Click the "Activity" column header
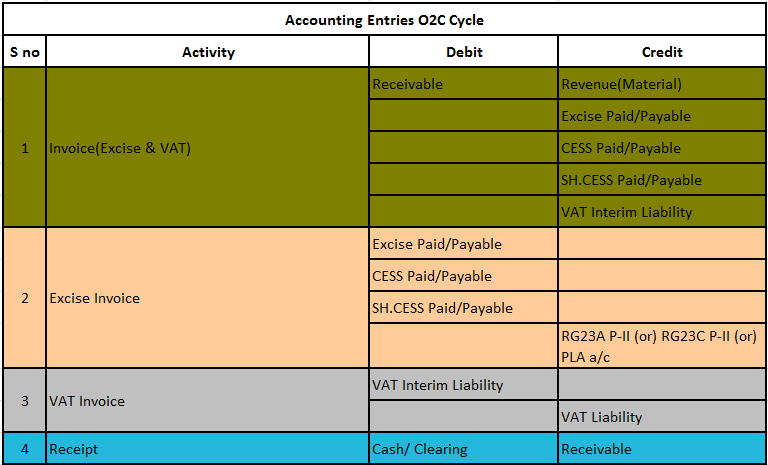This screenshot has width=768, height=465. point(208,51)
